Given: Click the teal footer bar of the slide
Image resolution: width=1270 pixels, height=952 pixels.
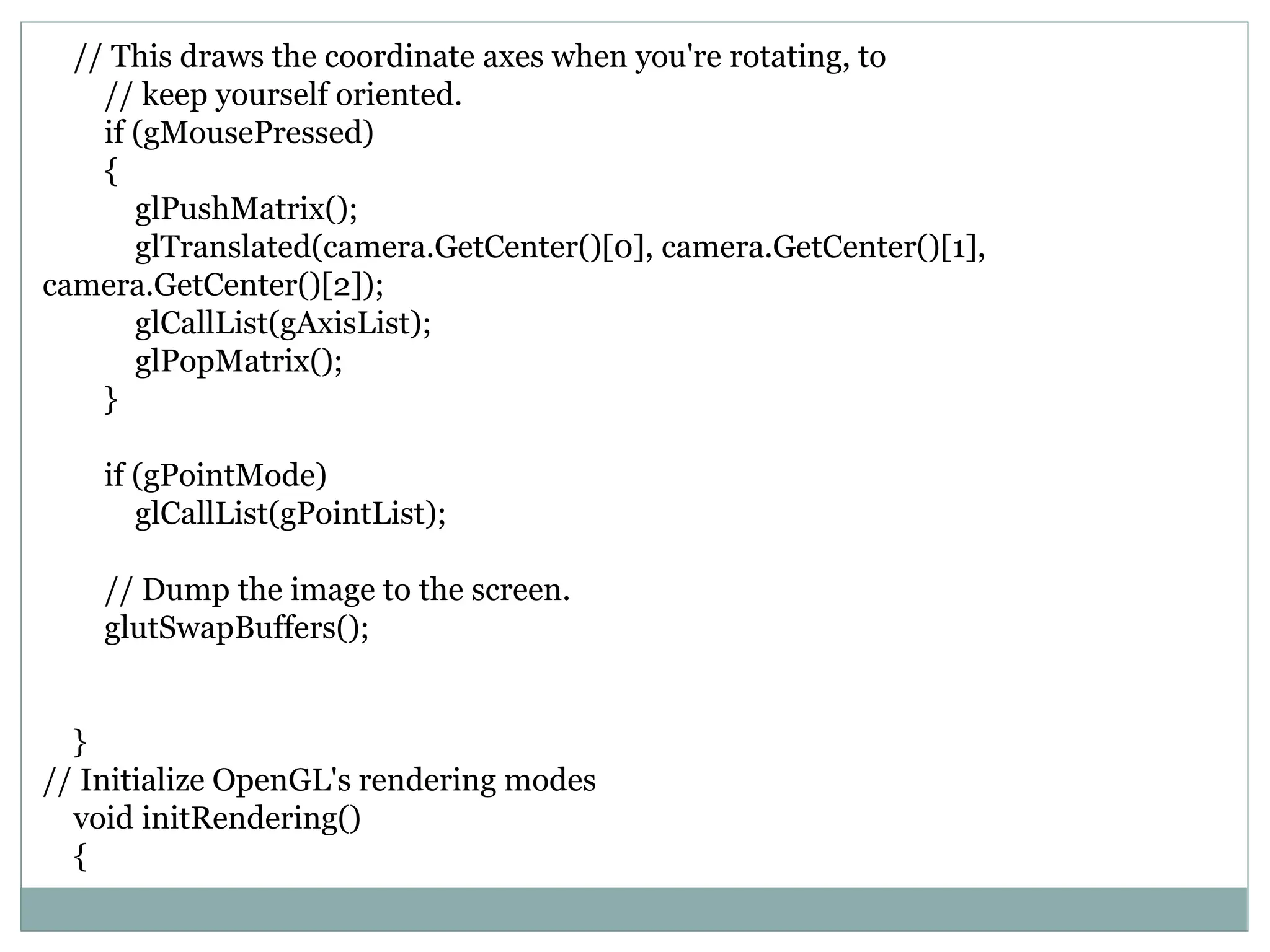Looking at the screenshot, I should point(634,909).
